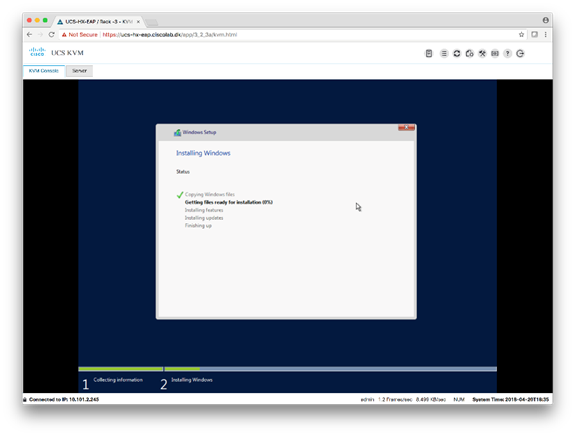Click the System Time status entry

tap(510, 399)
